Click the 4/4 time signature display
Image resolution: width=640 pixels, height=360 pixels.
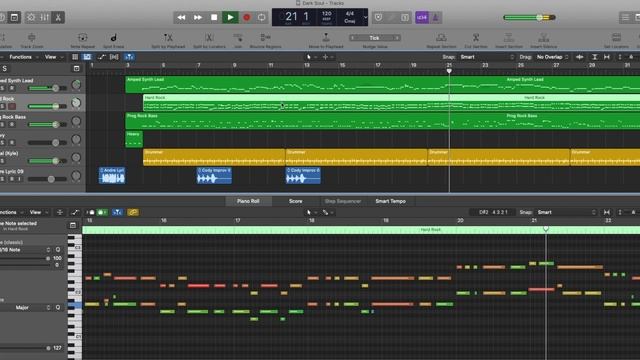pos(350,13)
